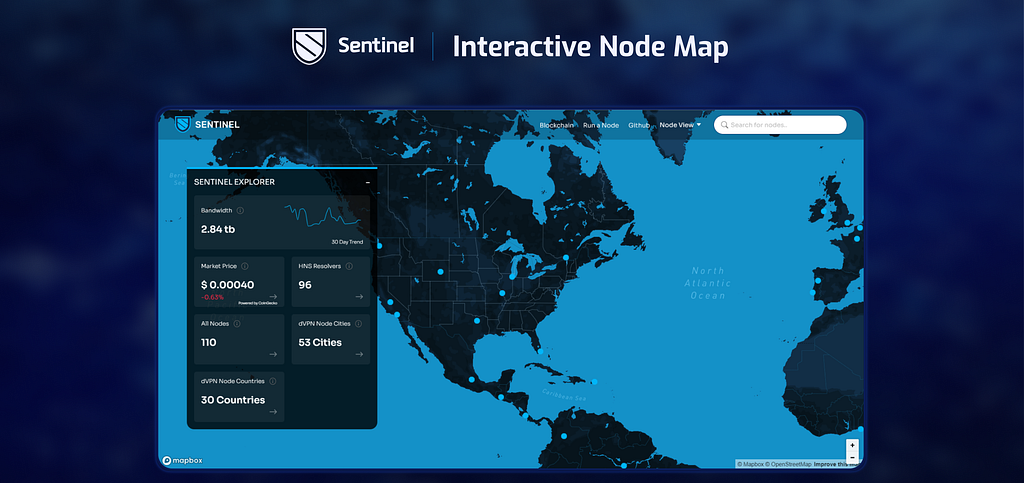Open Market Price details arrow

(x=273, y=296)
